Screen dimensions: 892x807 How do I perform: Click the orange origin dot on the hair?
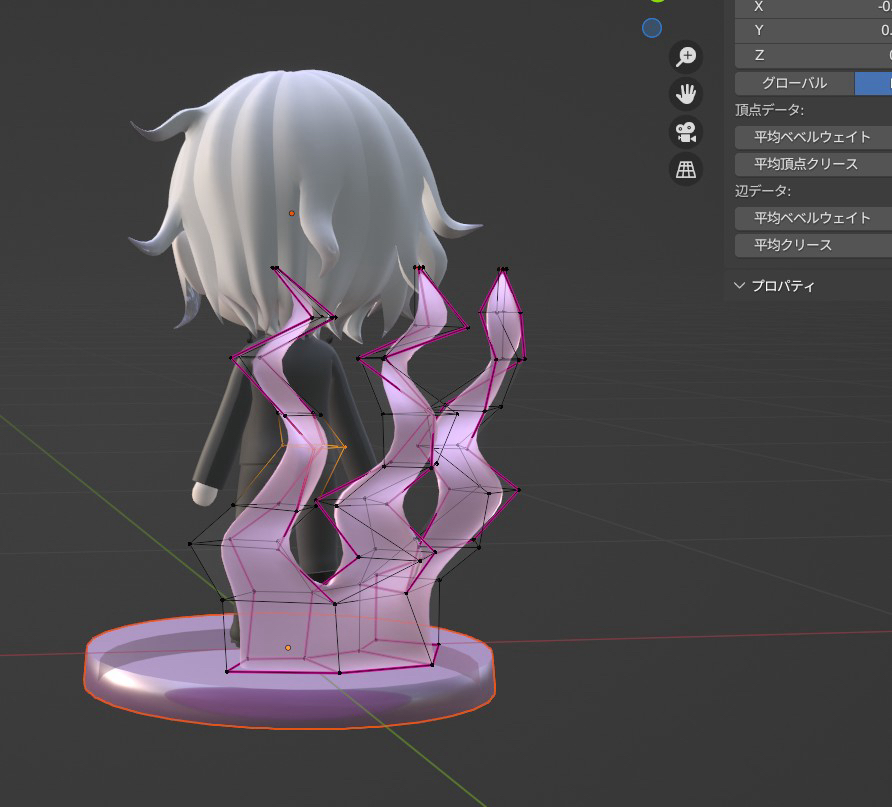[x=291, y=213]
